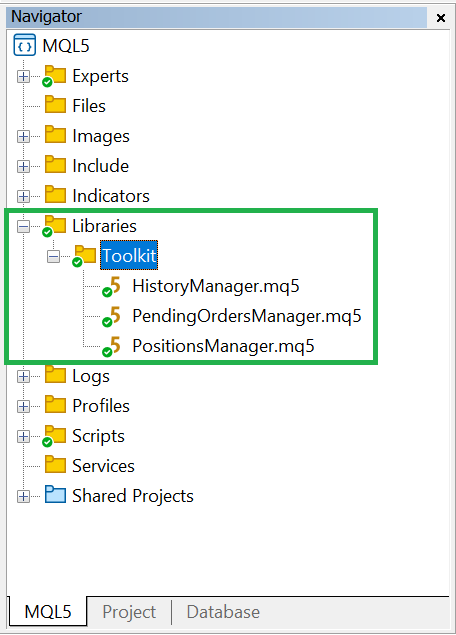
Task: Click the Experts folder icon
Action: coord(54,76)
